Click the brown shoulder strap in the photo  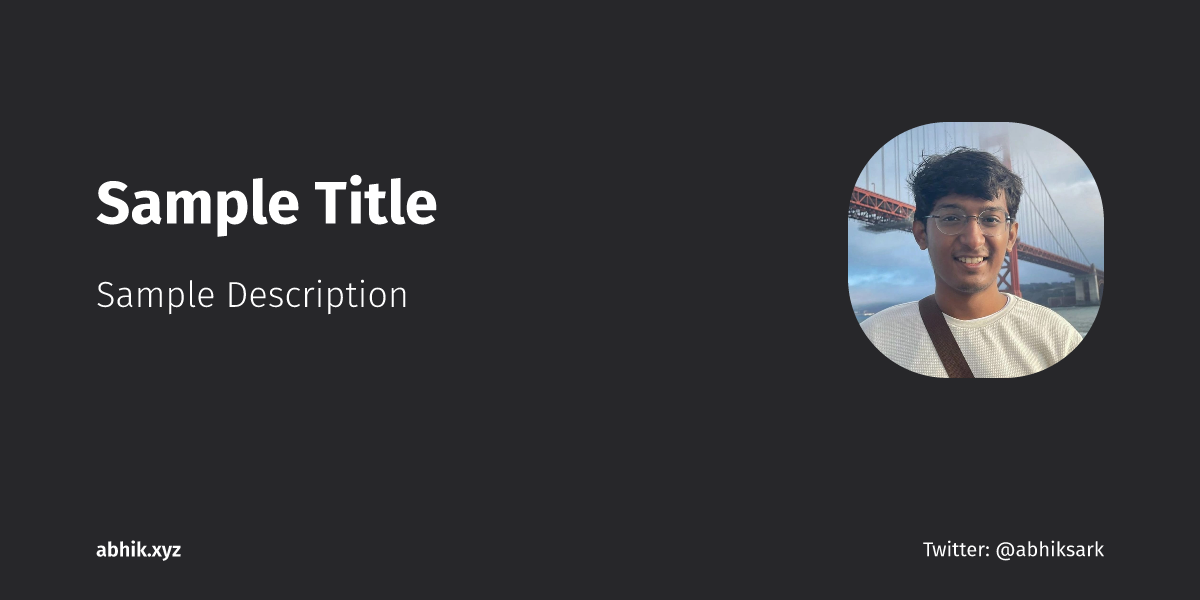(x=944, y=337)
